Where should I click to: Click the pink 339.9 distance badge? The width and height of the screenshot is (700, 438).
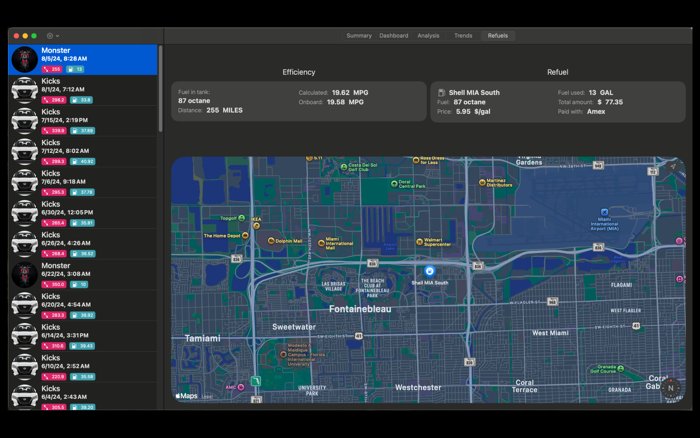tap(54, 131)
